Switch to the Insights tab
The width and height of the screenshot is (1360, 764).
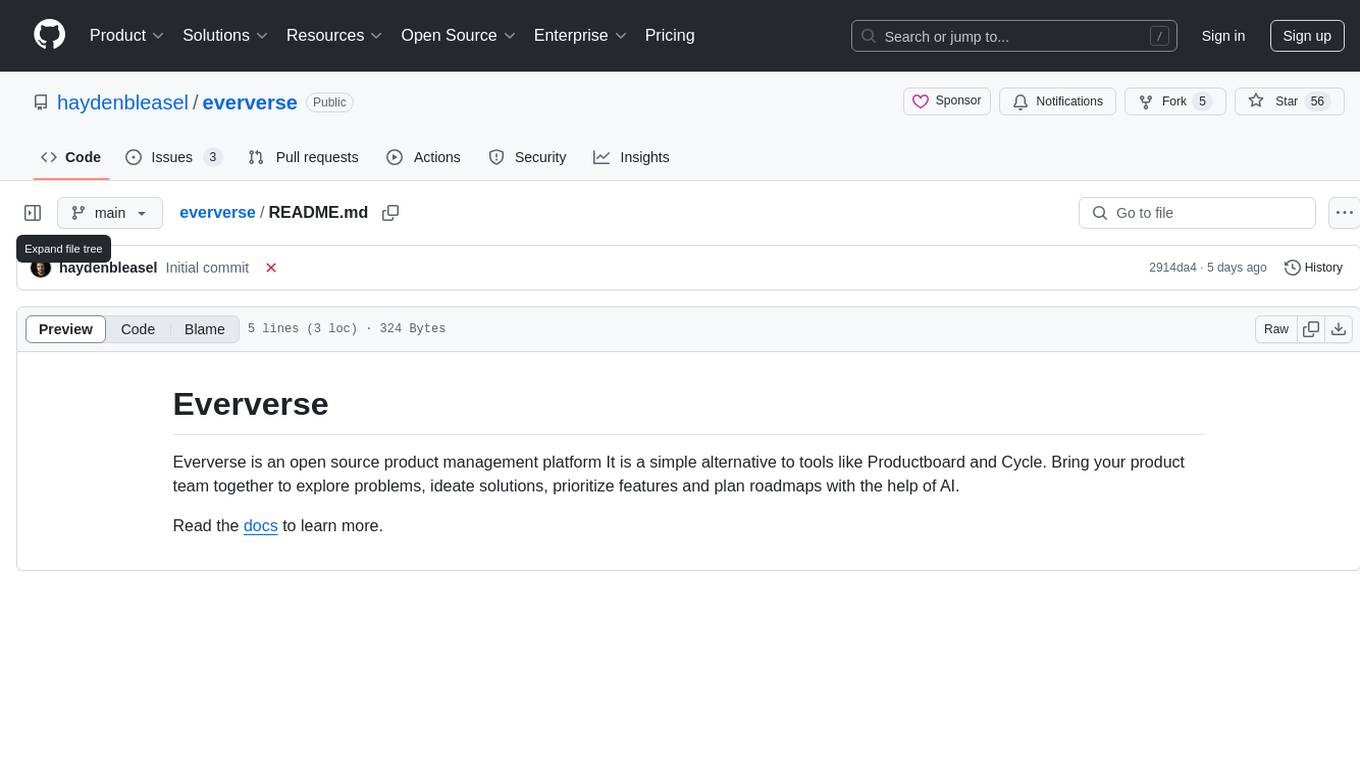(631, 157)
